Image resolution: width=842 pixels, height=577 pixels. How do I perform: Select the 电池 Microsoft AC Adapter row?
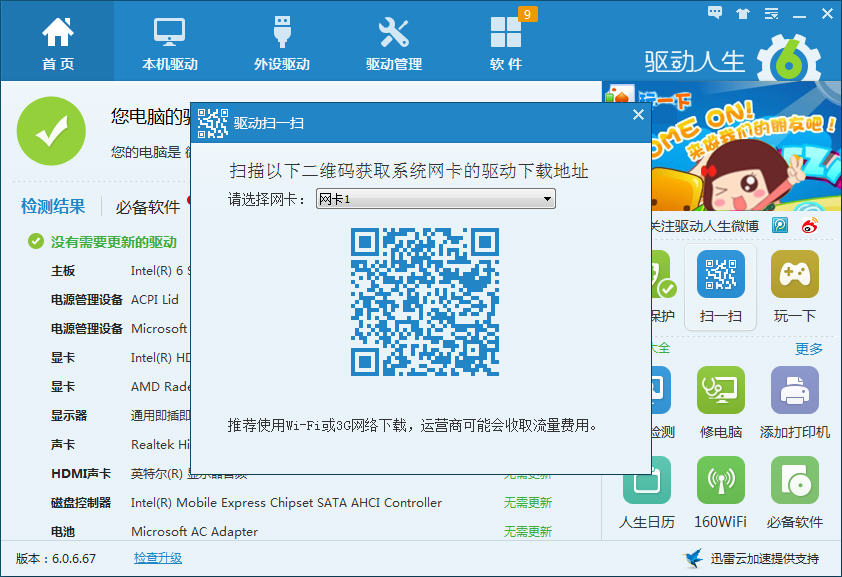click(302, 532)
